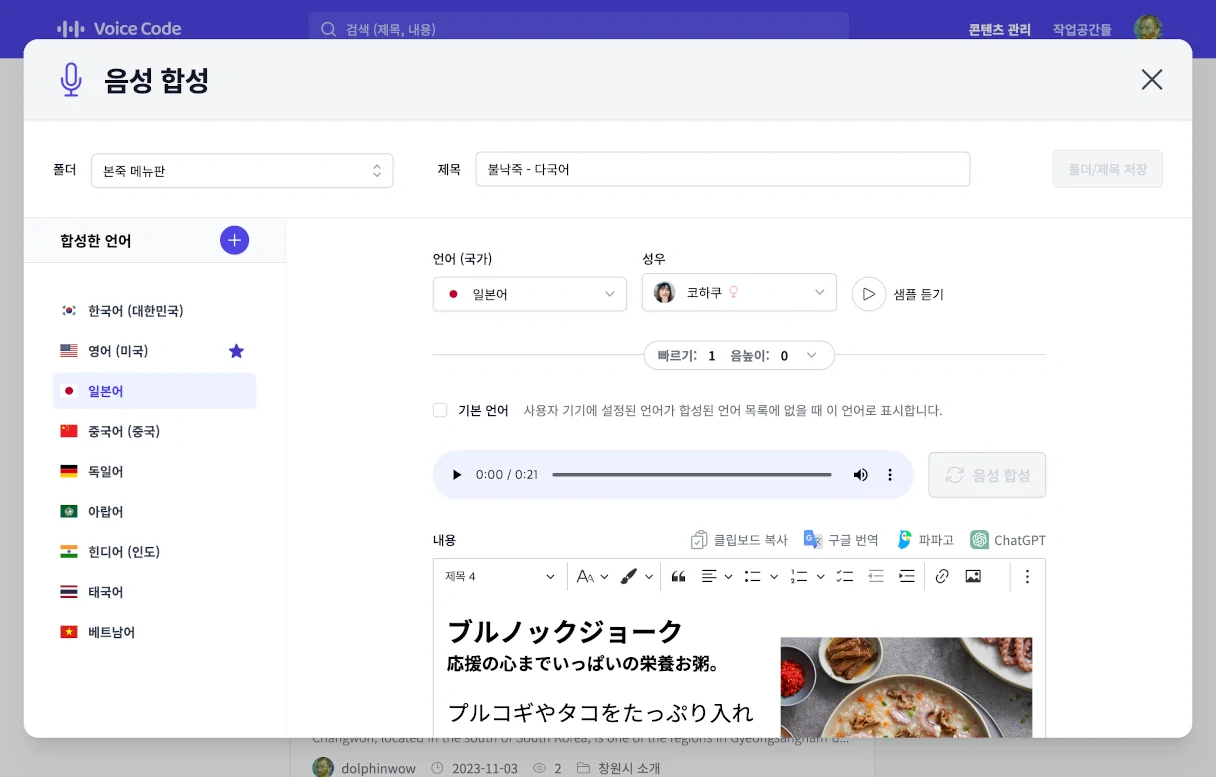The height and width of the screenshot is (777, 1216).
Task: Send content to ChatGPT
Action: click(1007, 540)
